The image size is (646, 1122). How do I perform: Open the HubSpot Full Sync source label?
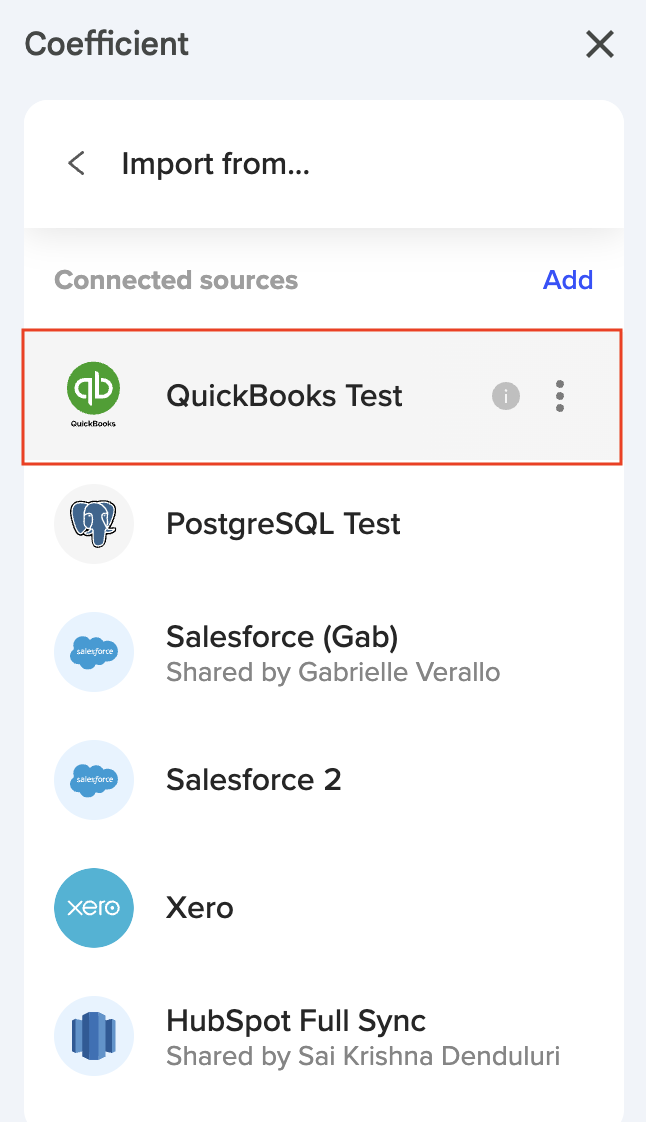(296, 1021)
